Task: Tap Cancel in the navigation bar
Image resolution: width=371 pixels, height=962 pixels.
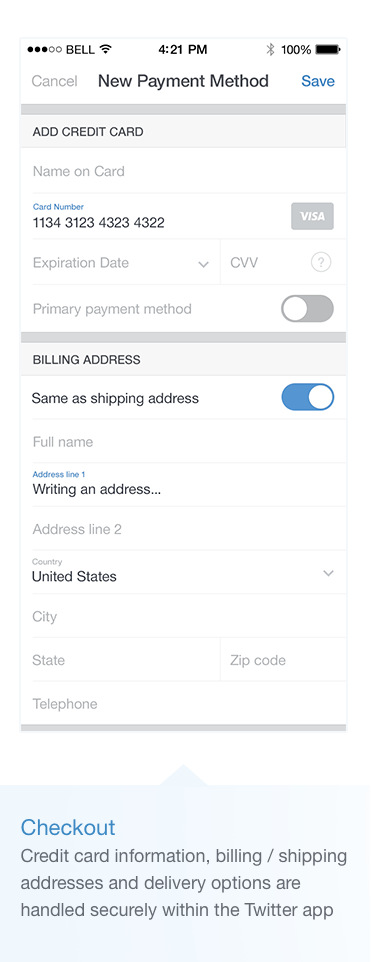Action: (x=55, y=82)
